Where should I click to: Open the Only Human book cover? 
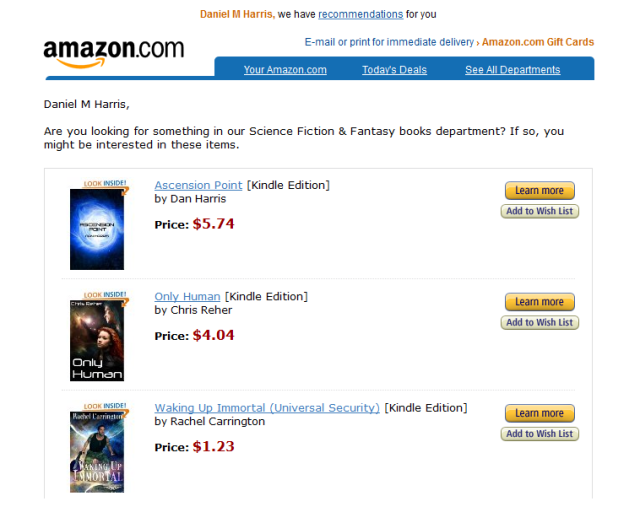97,341
